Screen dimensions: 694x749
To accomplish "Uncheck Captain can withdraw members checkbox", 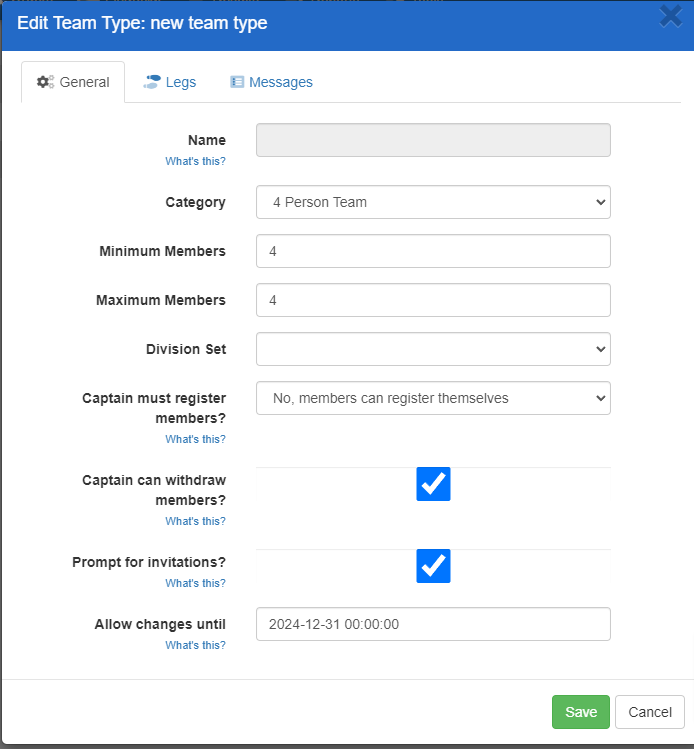I will (433, 484).
